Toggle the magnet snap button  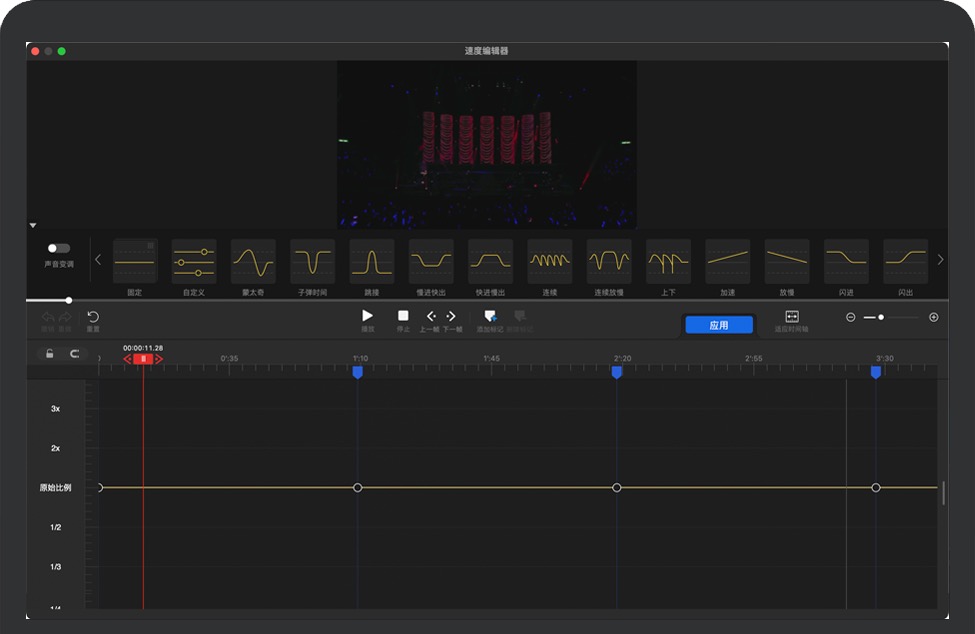point(74,354)
